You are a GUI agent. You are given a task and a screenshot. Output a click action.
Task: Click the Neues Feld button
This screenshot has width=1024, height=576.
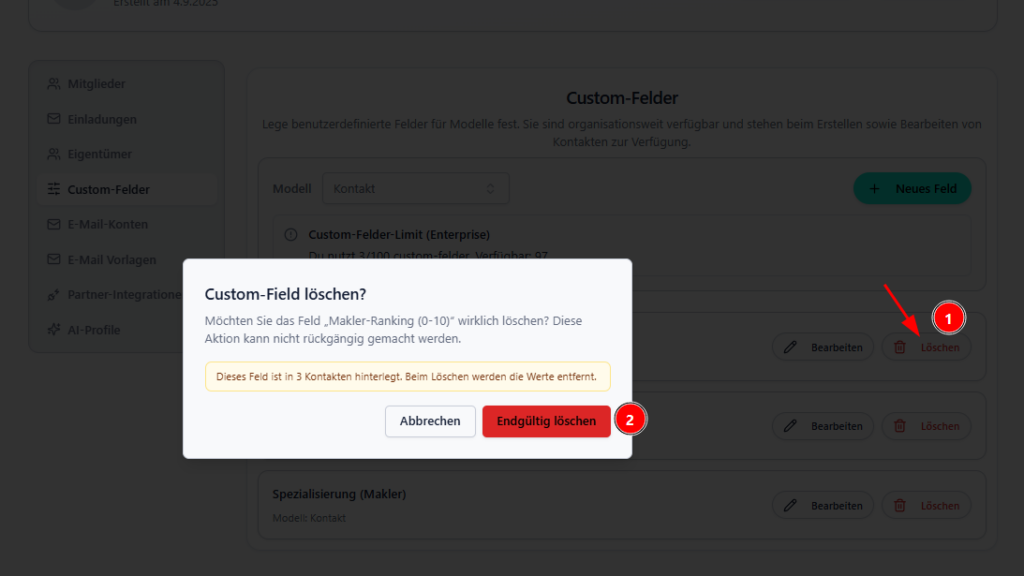[x=912, y=188]
